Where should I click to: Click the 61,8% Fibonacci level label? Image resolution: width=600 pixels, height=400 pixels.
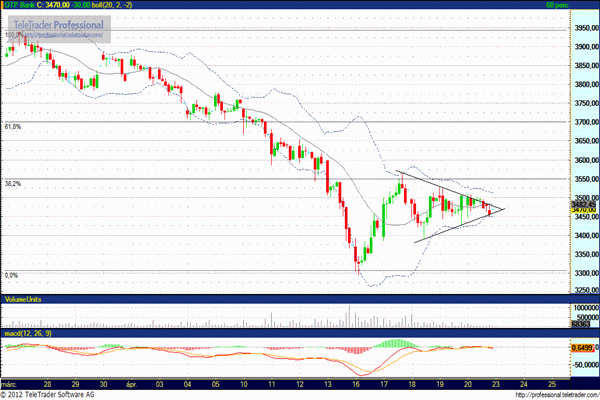[x=14, y=128]
